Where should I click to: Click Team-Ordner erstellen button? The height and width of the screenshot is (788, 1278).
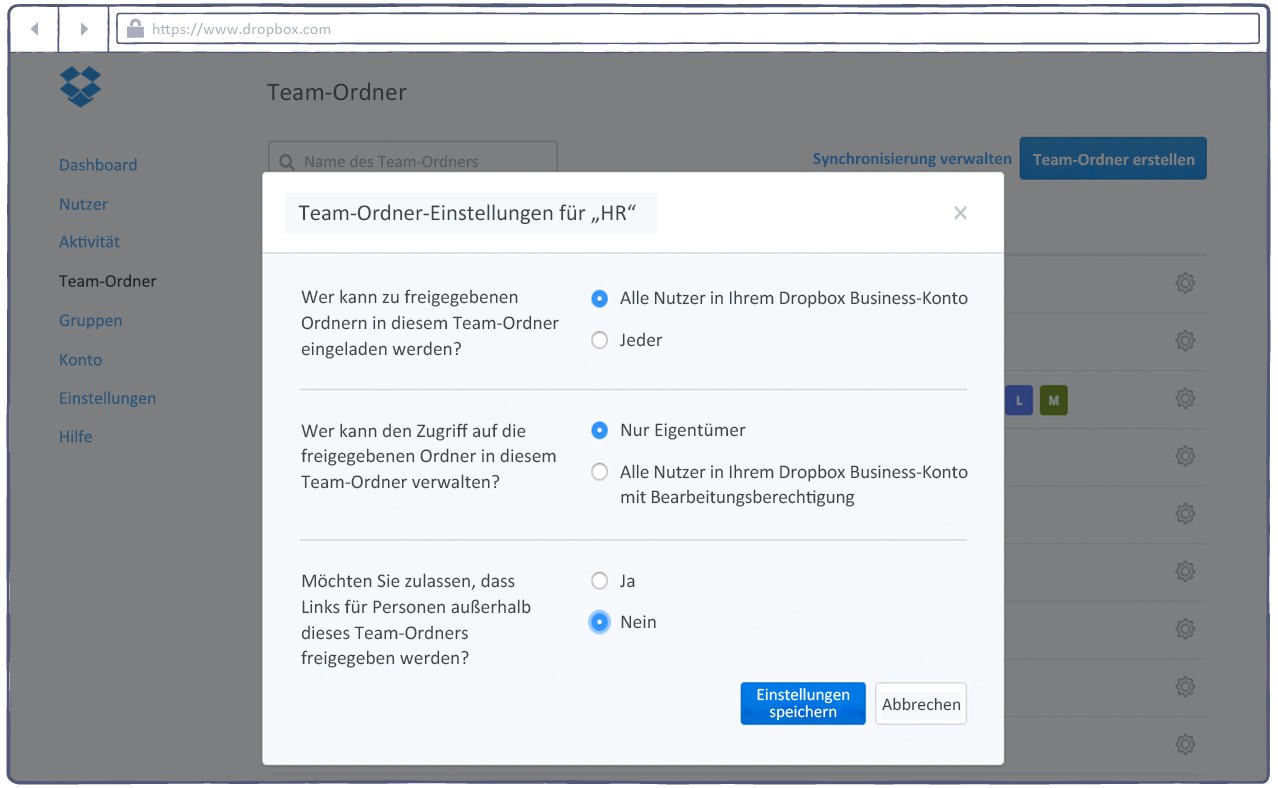(1113, 159)
